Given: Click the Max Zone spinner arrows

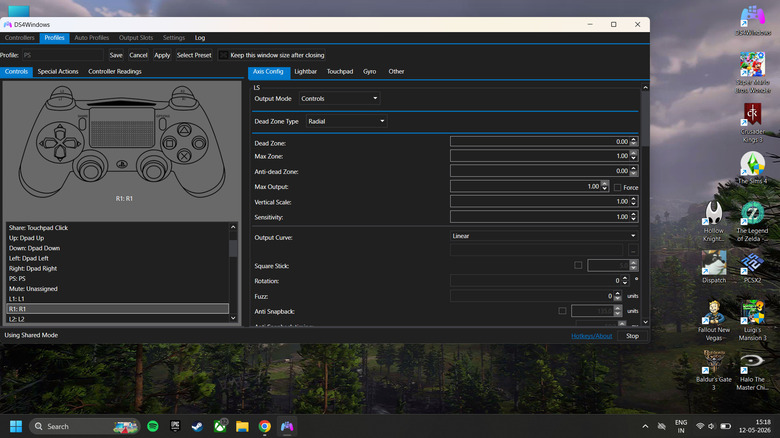Looking at the screenshot, I should [633, 156].
